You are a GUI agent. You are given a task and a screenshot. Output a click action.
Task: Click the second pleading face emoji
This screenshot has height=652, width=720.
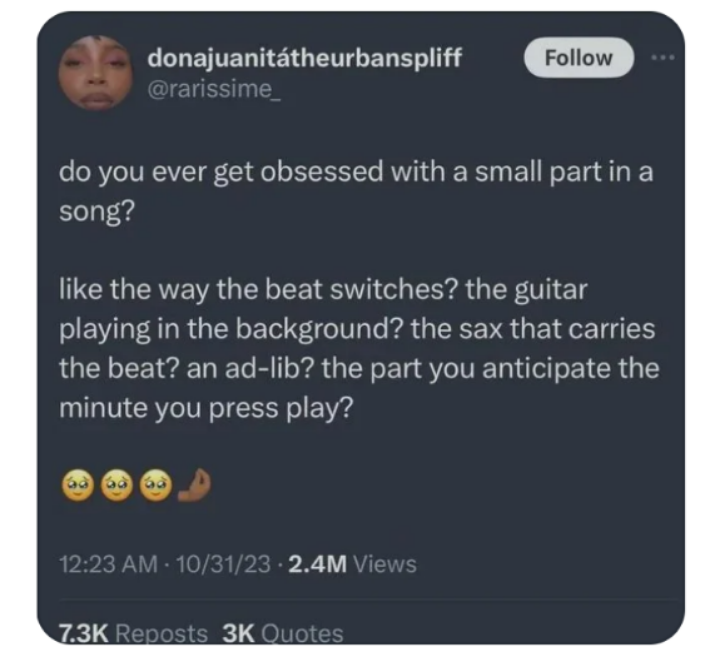tap(117, 485)
